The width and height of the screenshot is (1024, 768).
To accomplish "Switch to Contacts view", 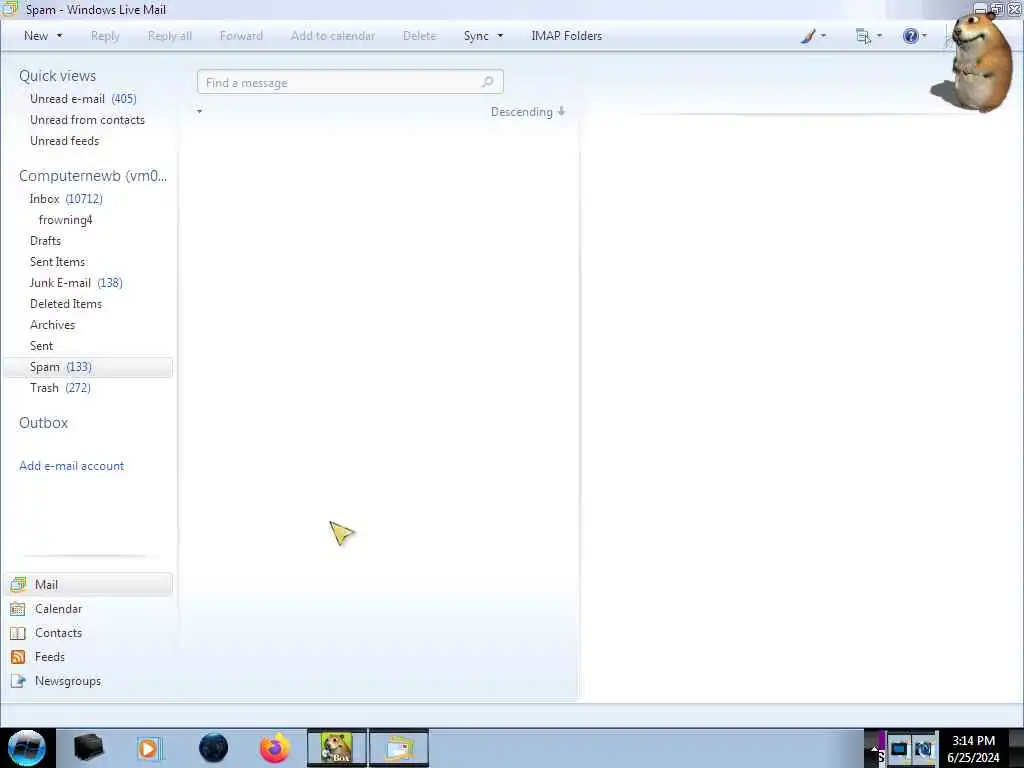I will click(58, 633).
